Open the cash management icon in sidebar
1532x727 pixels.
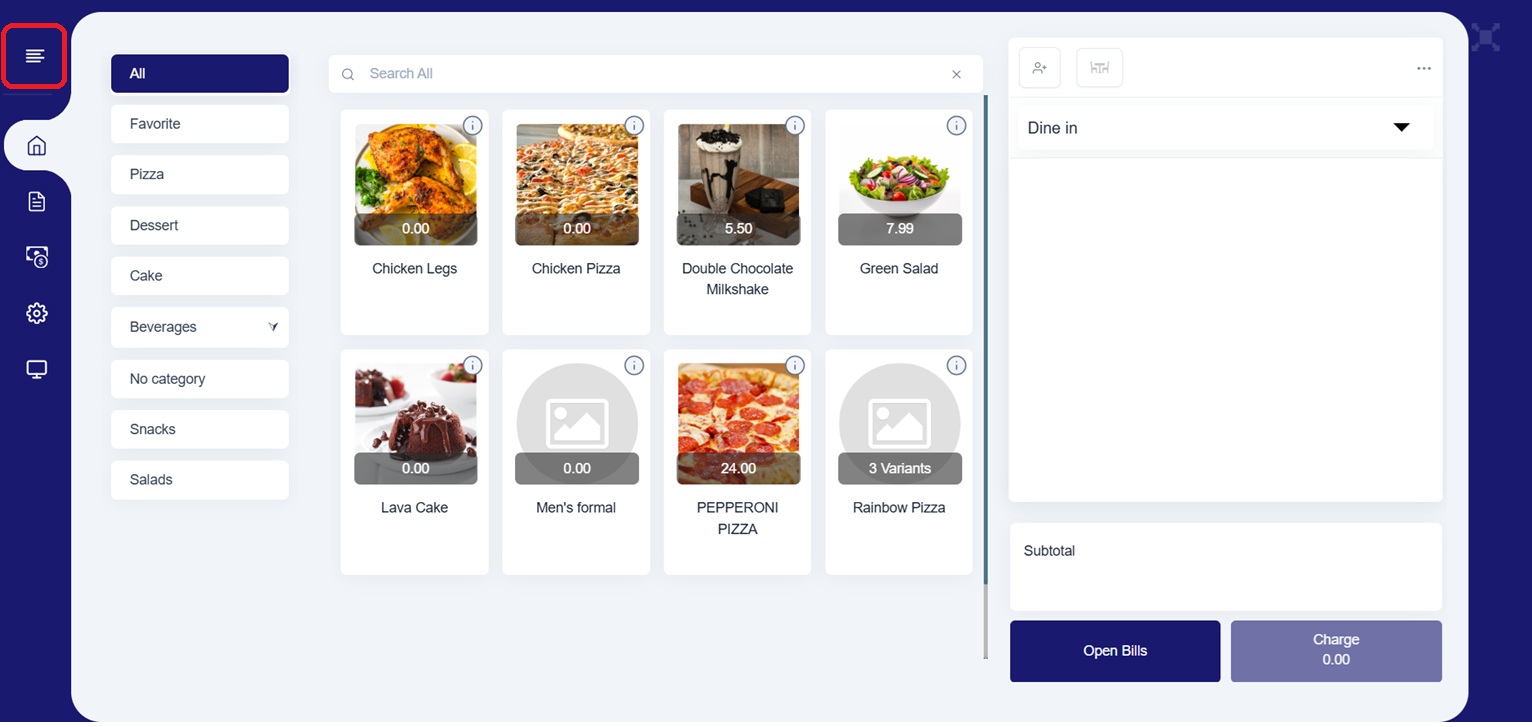click(37, 258)
